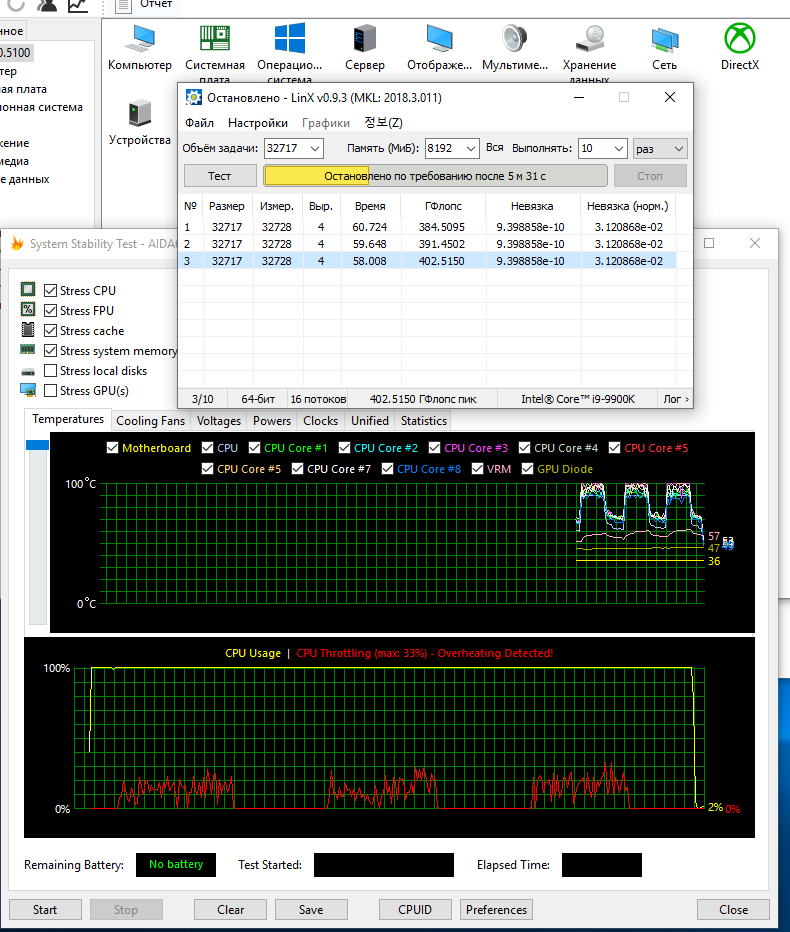The height and width of the screenshot is (932, 790).
Task: Switch to the Statistics tab
Action: 424,421
